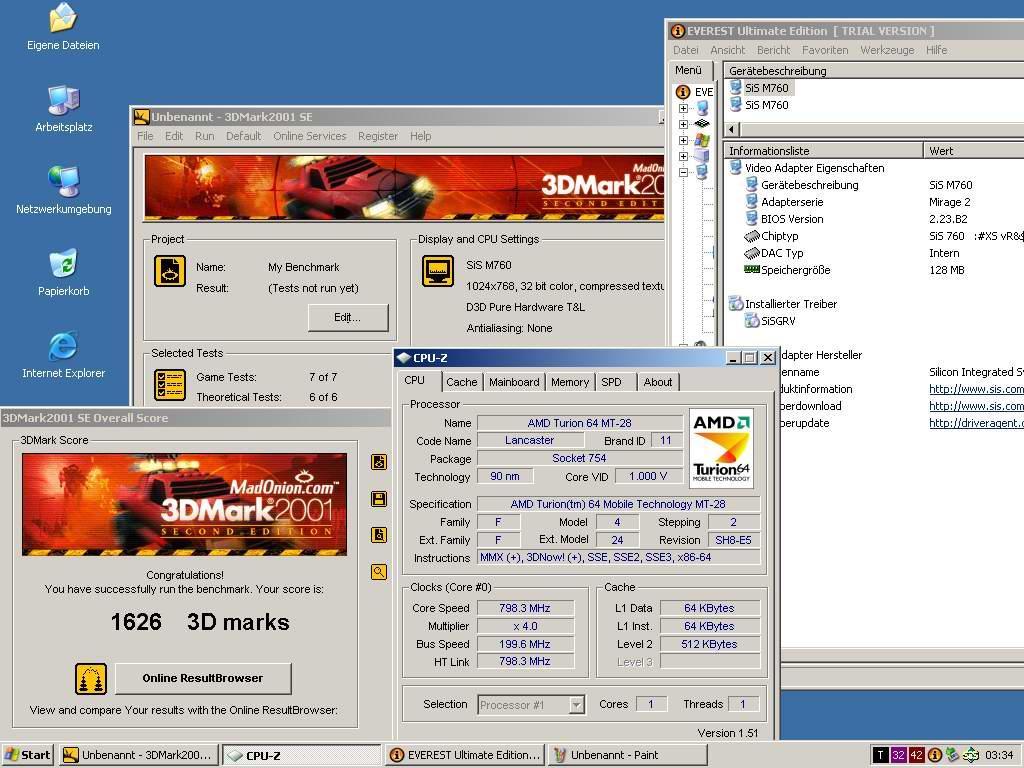Viewport: 1024px width, 768px height.
Task: Click the Selected Tests checklist icon
Action: pyautogui.click(x=170, y=385)
